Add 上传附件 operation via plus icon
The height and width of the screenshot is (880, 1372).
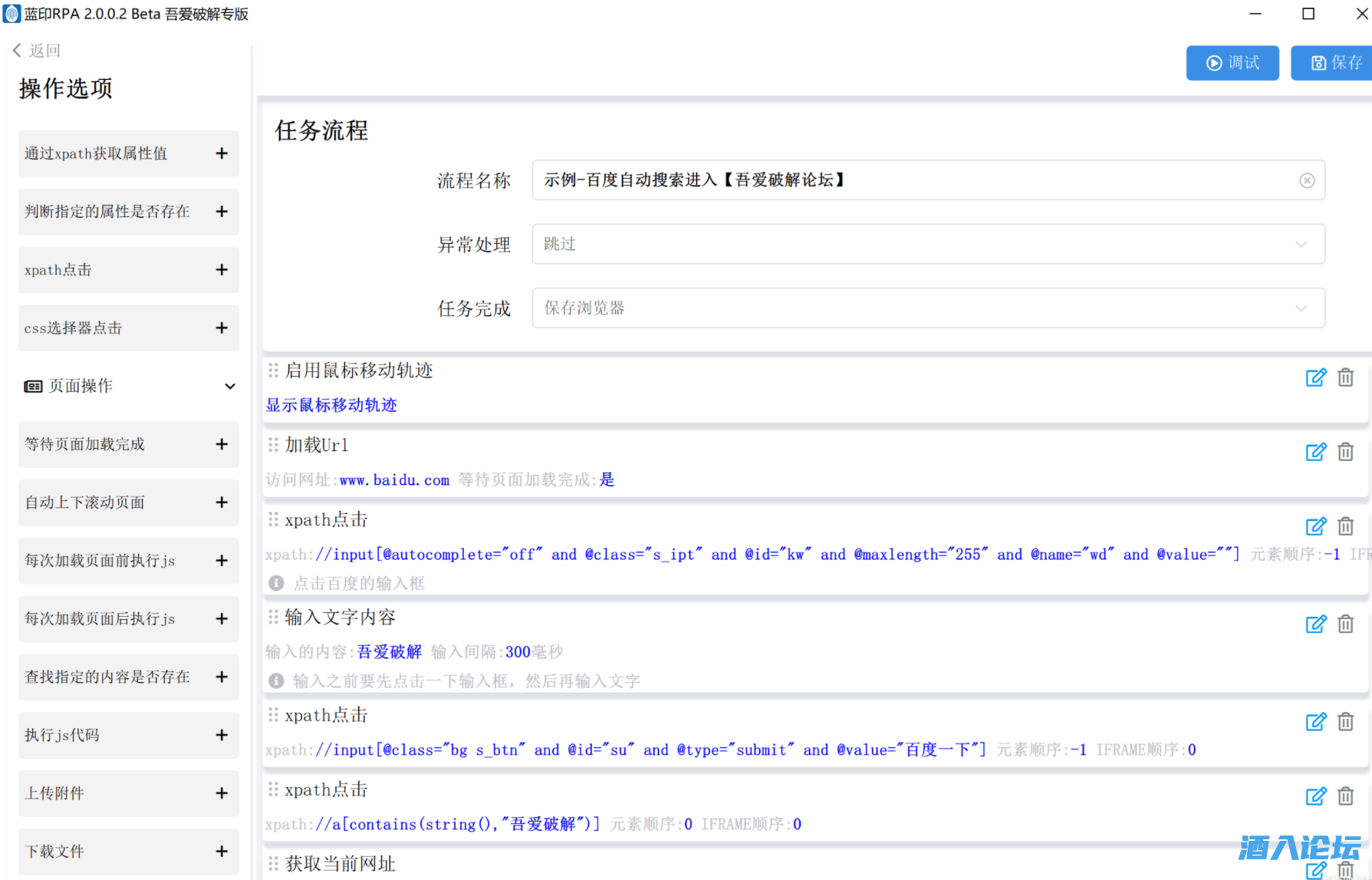[222, 793]
